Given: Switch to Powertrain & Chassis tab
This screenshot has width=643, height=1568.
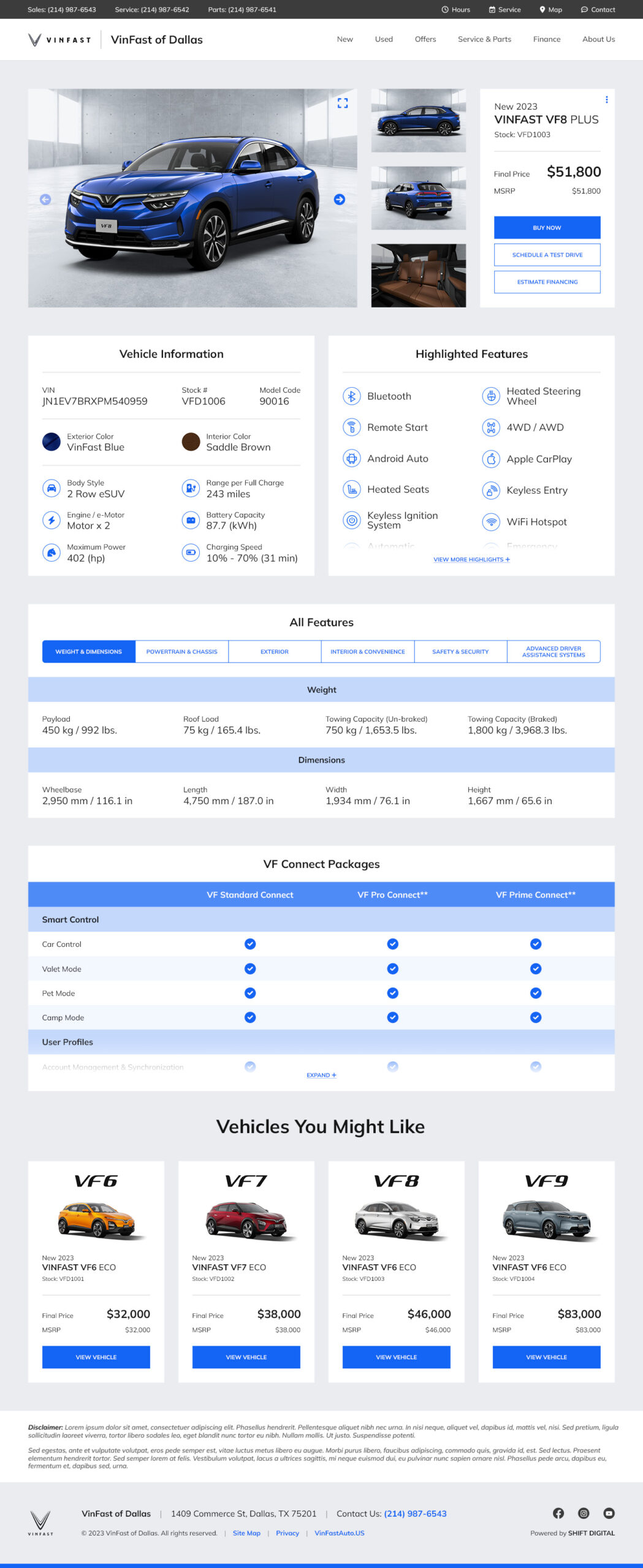Looking at the screenshot, I should coord(182,652).
